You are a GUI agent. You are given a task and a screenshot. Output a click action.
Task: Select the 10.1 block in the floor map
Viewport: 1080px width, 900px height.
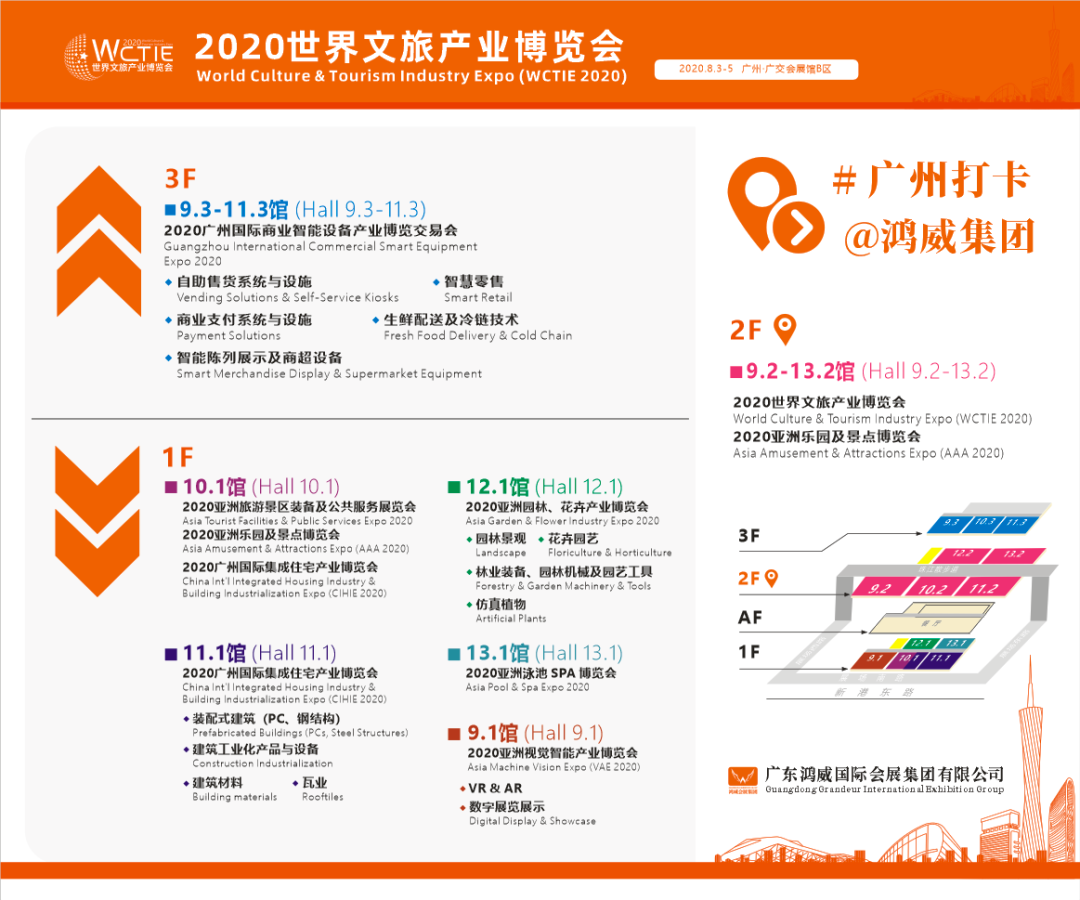coord(908,660)
